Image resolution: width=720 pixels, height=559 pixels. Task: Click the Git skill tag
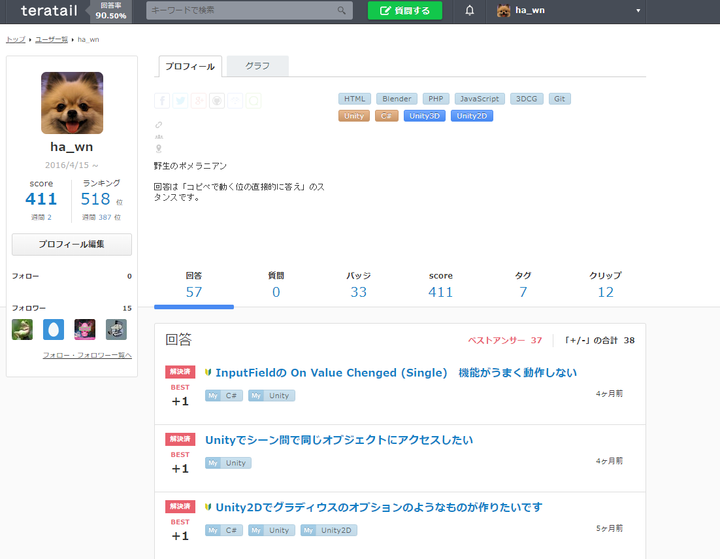559,99
